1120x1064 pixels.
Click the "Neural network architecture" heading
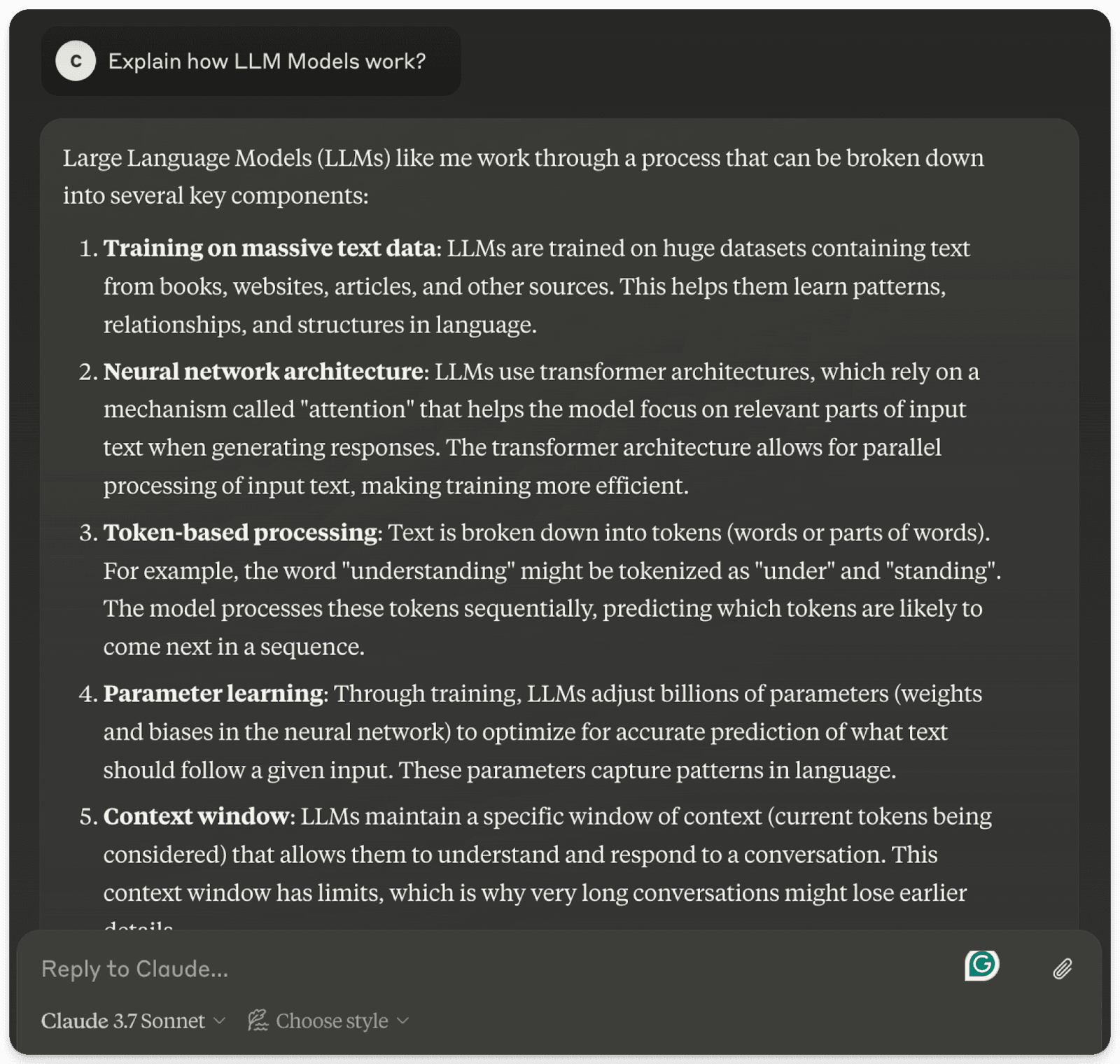pos(263,372)
